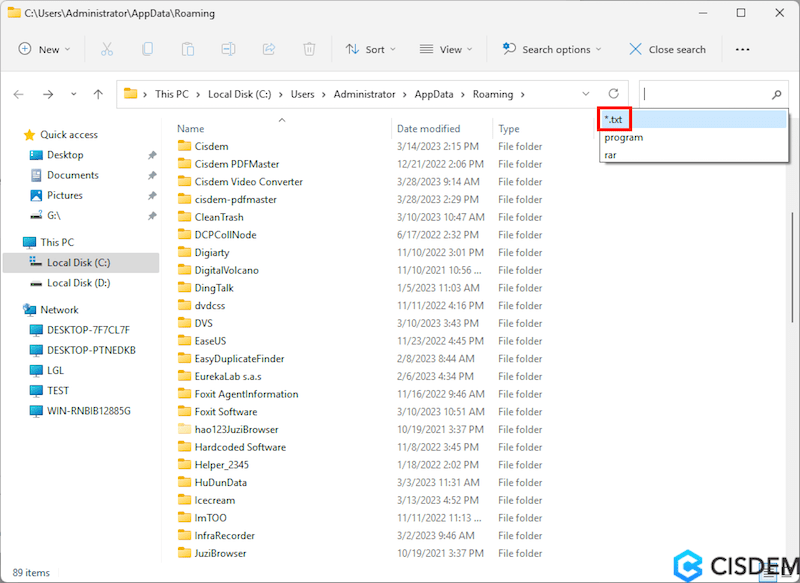Click inside the search input box

coord(707,94)
